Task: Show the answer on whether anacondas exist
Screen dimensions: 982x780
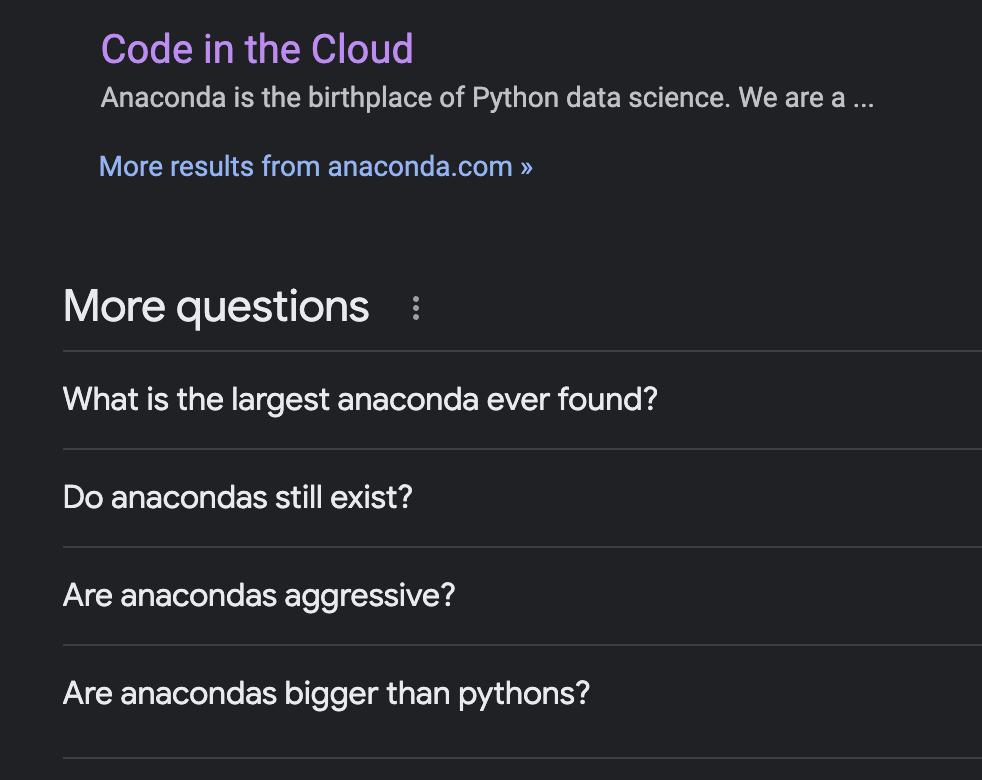Action: coord(238,498)
